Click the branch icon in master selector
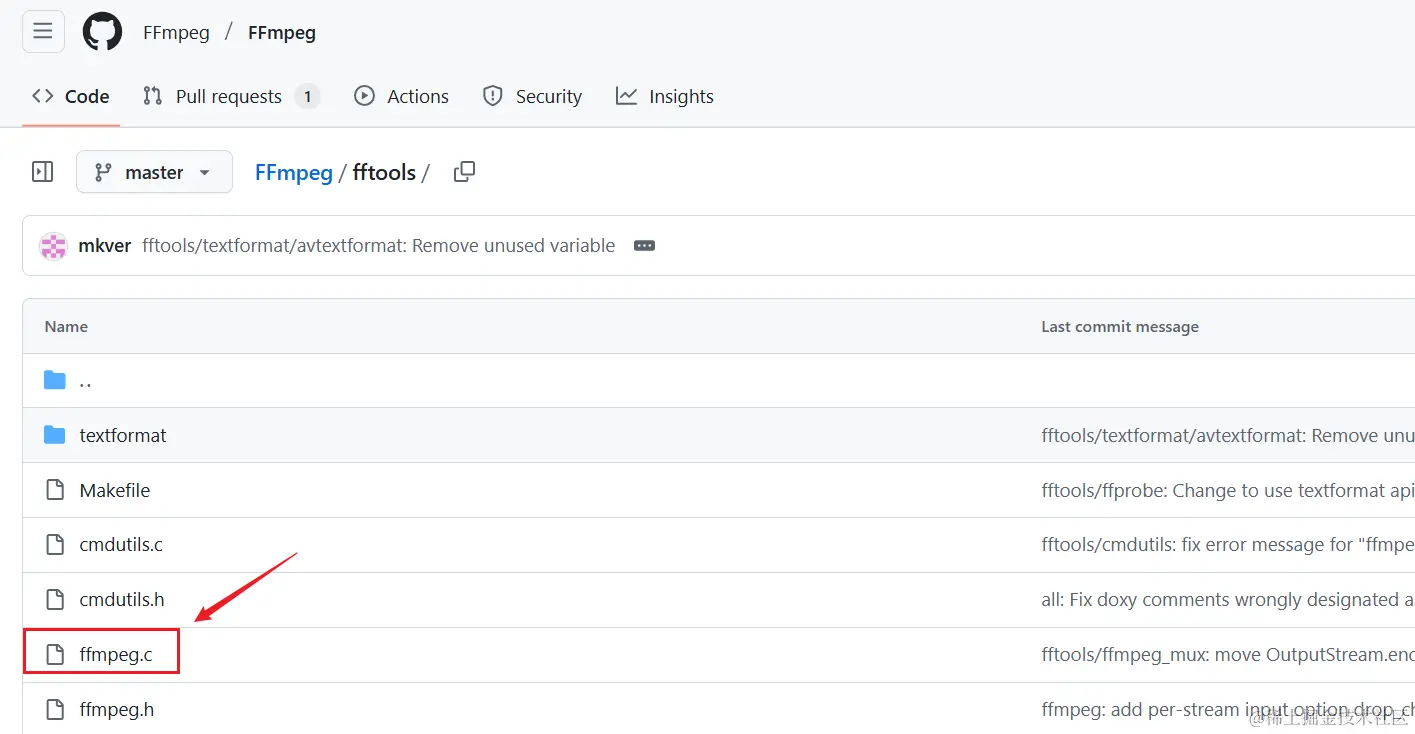 pos(103,172)
